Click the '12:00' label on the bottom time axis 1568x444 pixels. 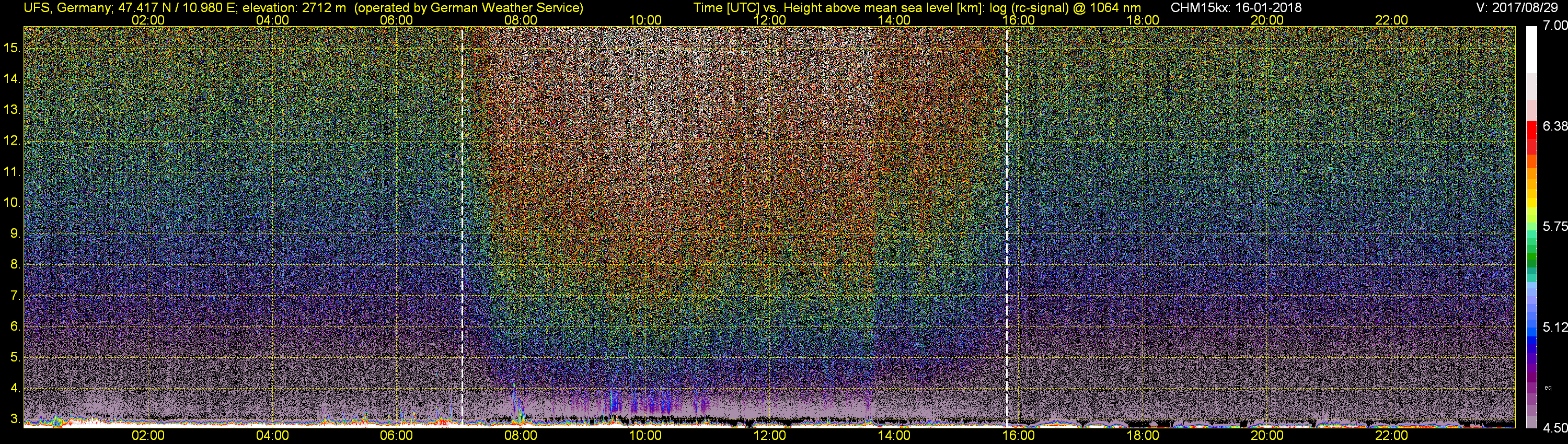pyautogui.click(x=769, y=436)
